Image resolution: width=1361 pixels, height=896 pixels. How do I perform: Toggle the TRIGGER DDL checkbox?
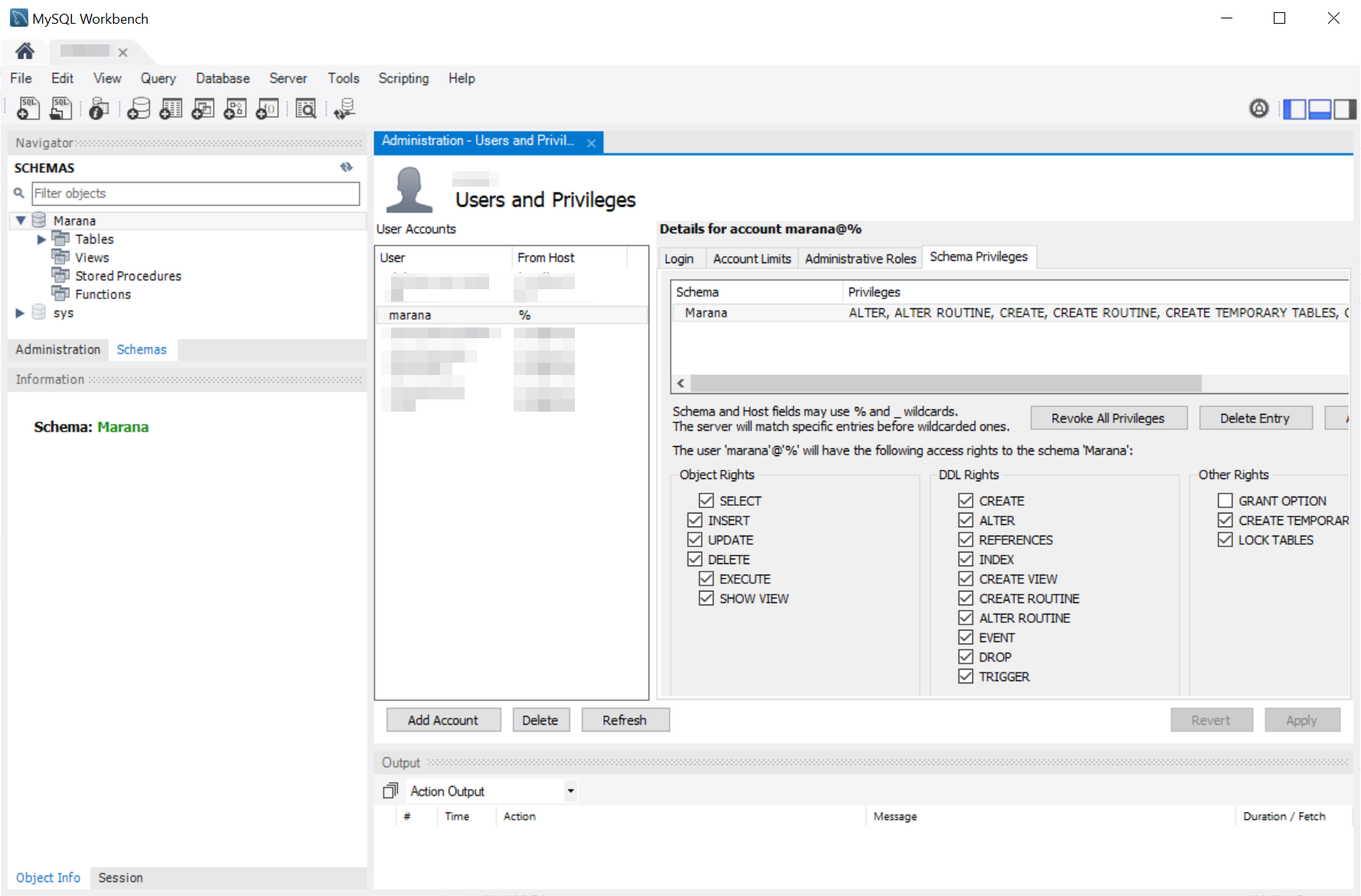click(965, 676)
